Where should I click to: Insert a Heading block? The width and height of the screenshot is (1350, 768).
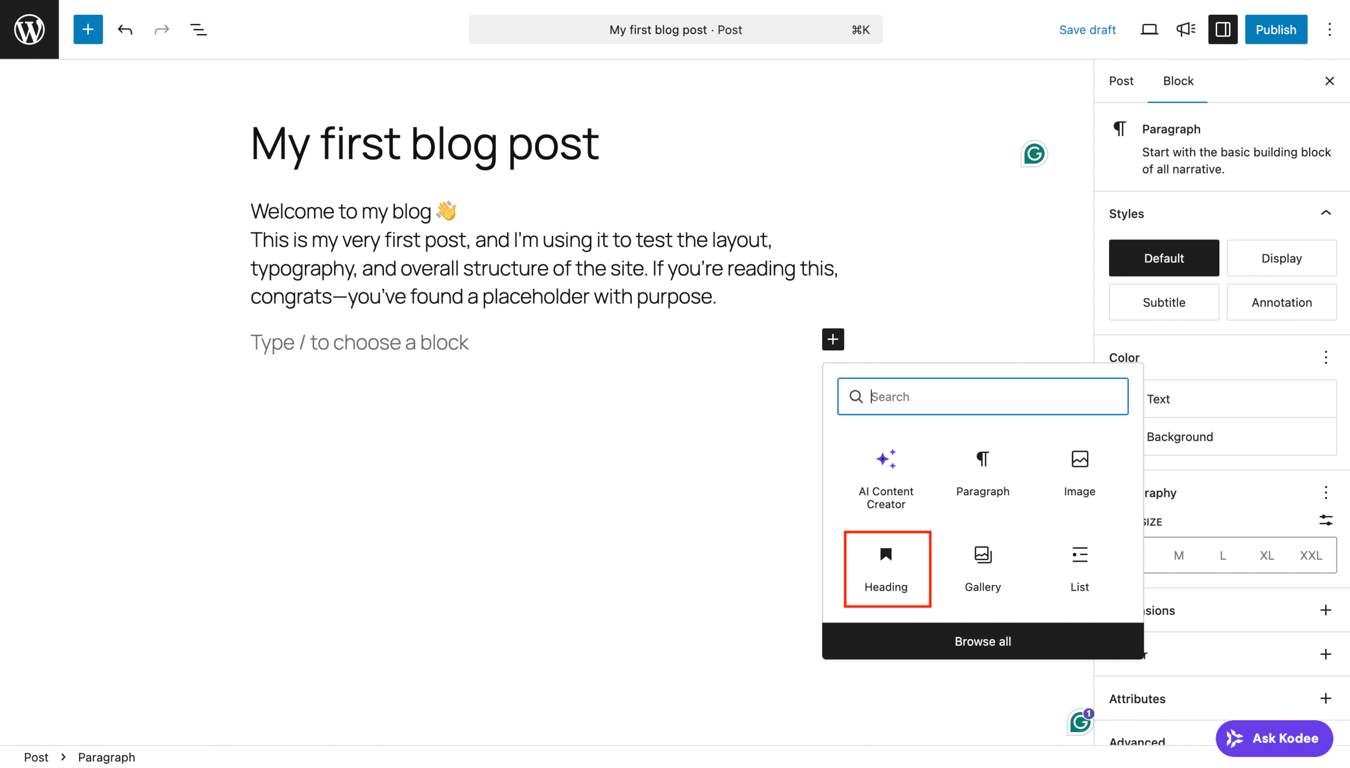tap(886, 568)
